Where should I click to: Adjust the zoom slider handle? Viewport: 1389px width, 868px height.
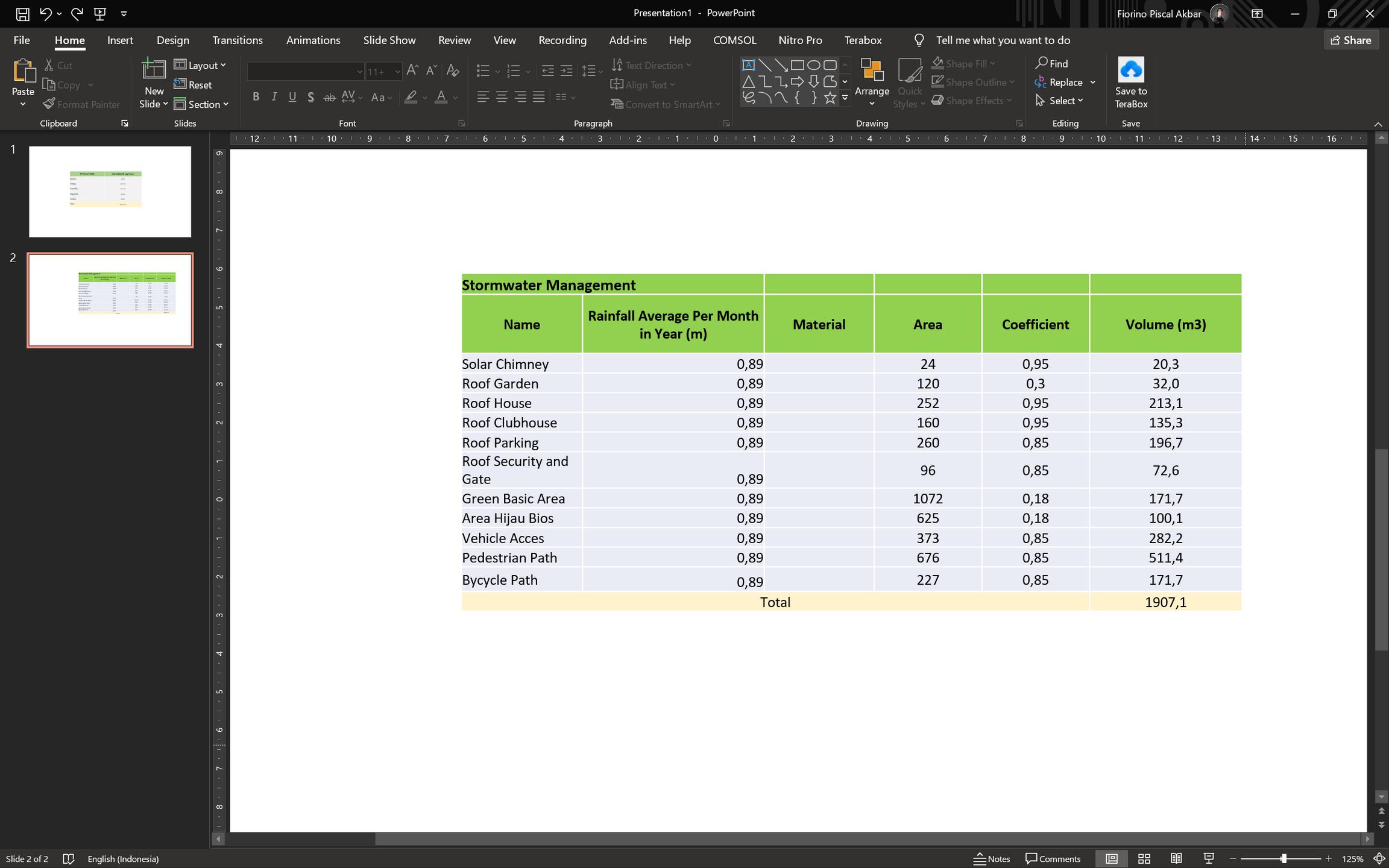click(x=1283, y=858)
